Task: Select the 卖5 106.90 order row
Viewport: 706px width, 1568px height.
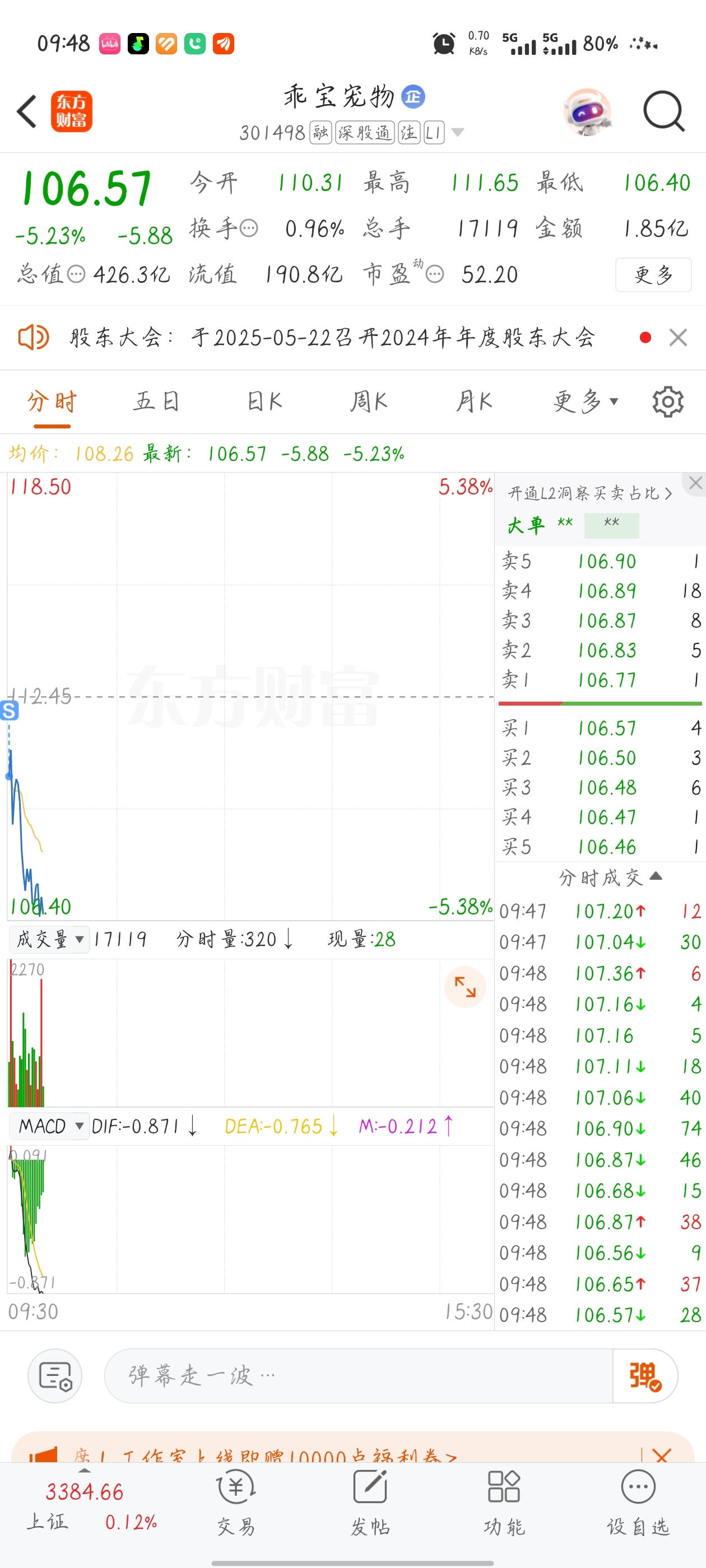Action: (x=601, y=561)
